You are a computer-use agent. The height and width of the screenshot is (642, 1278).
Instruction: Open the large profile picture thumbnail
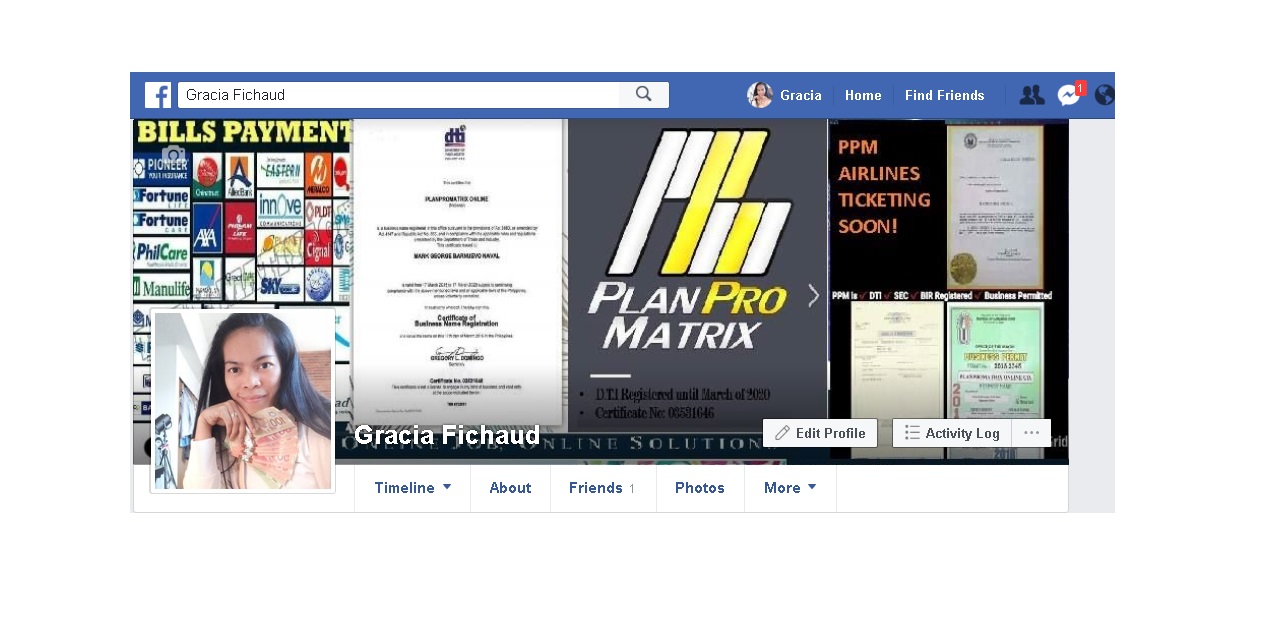(243, 401)
